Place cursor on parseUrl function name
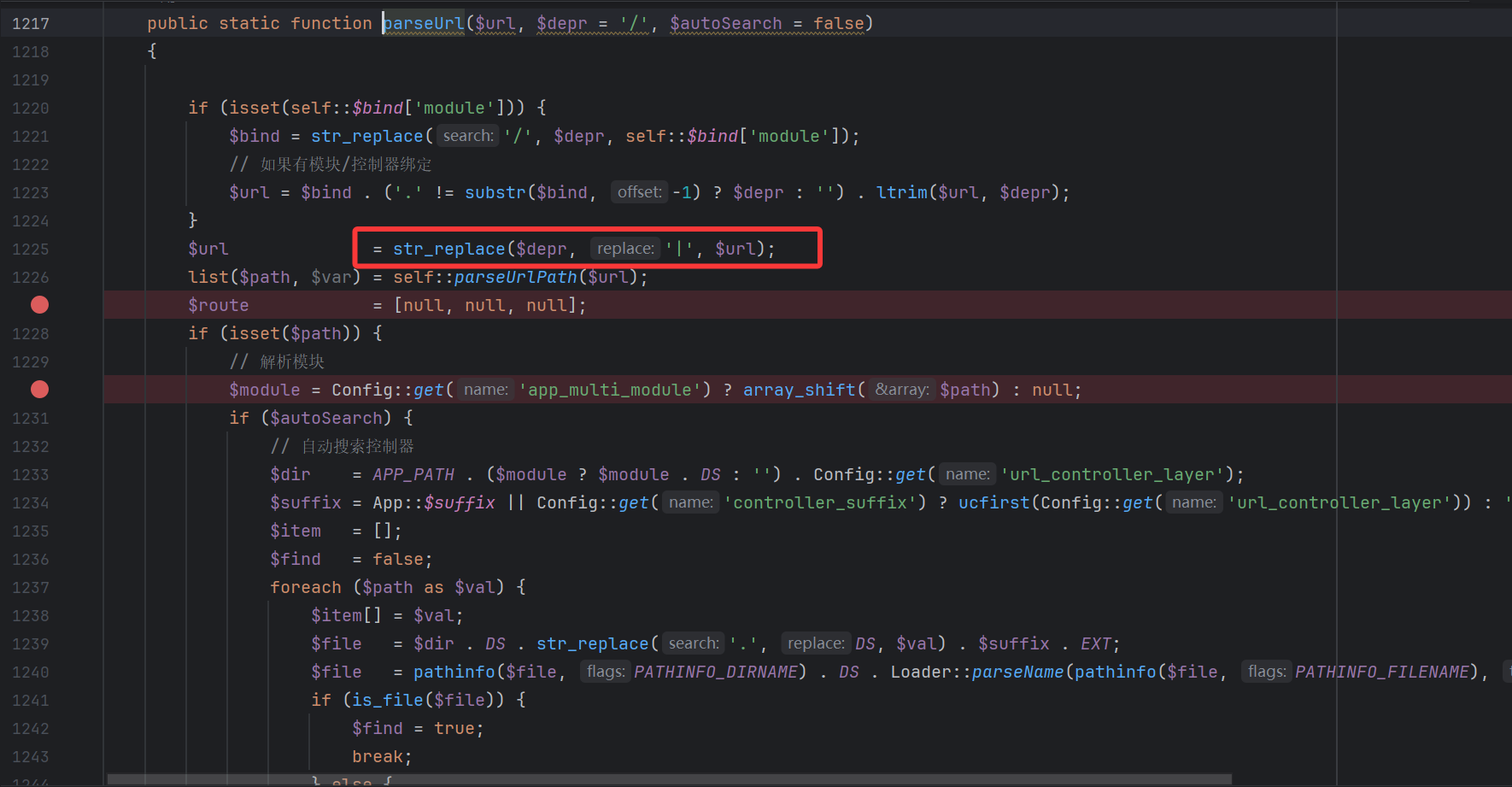Image resolution: width=1512 pixels, height=787 pixels. [x=424, y=24]
